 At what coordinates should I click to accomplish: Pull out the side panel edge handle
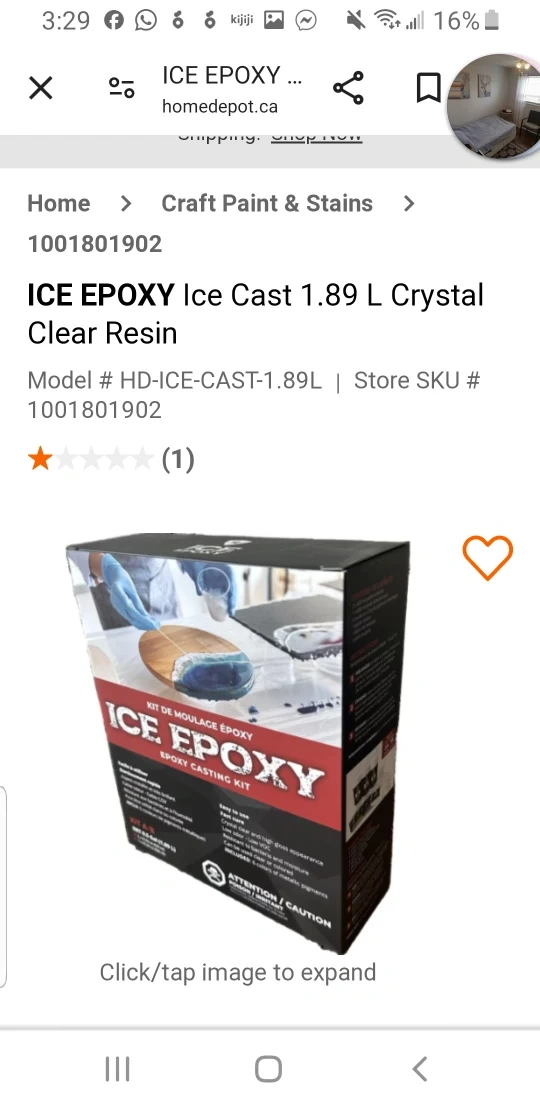coord(4,885)
